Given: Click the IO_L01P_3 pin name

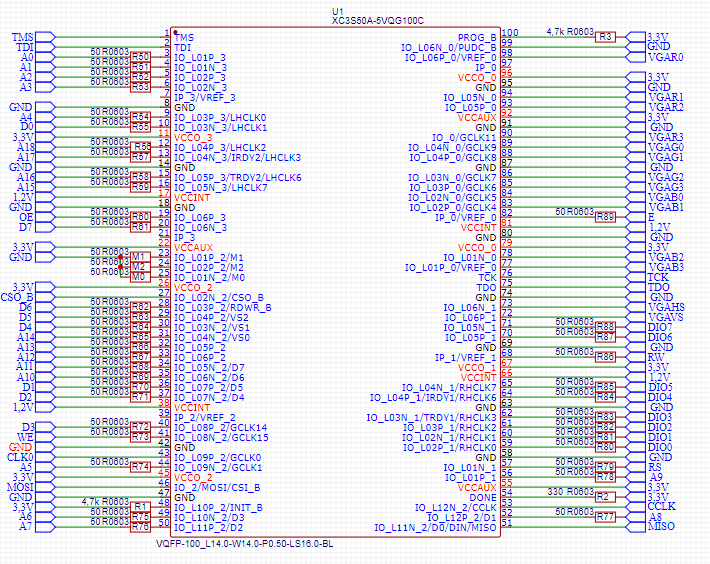Looking at the screenshot, I should pyautogui.click(x=200, y=57).
